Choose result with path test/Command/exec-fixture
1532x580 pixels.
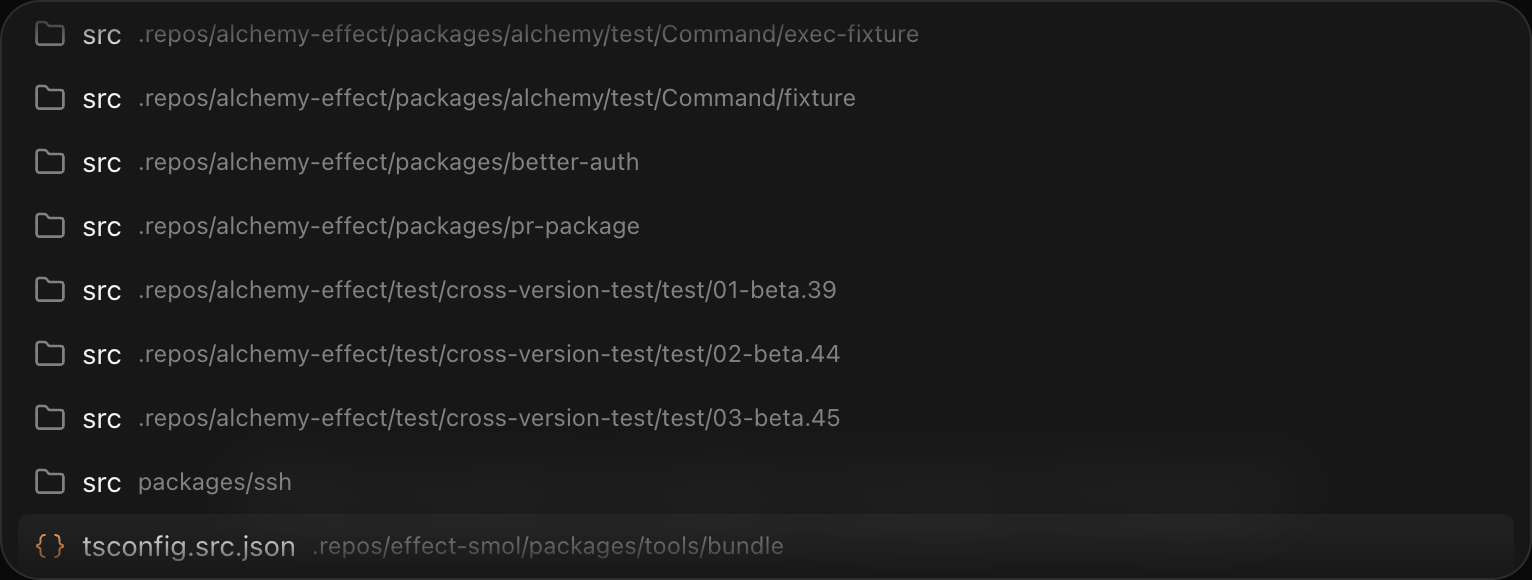(x=766, y=34)
